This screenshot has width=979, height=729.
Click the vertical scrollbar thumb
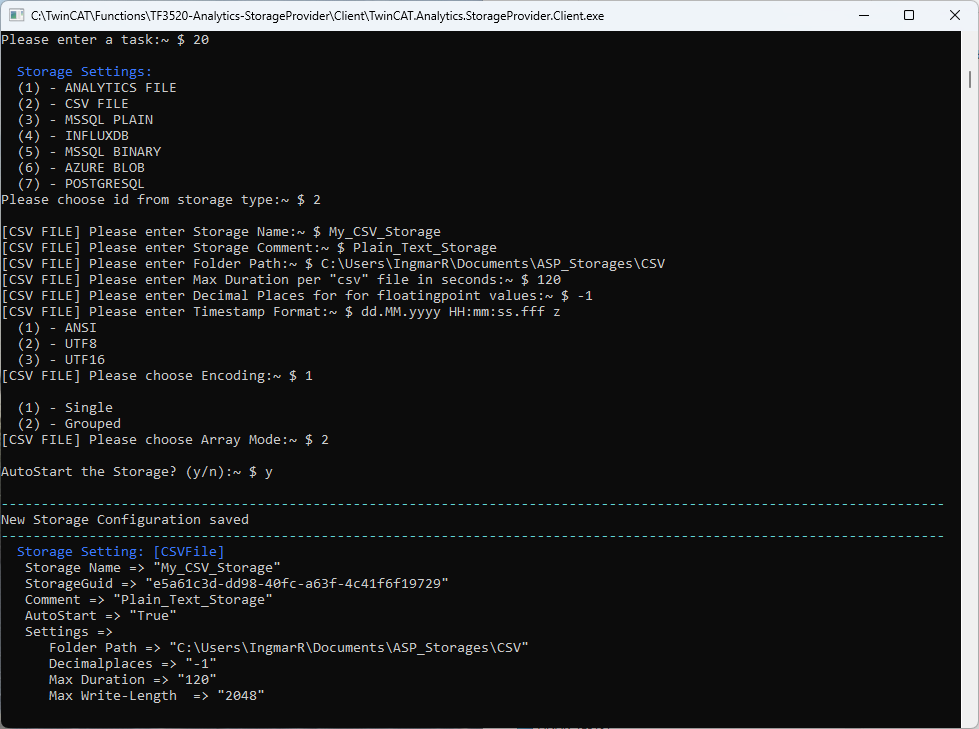970,79
